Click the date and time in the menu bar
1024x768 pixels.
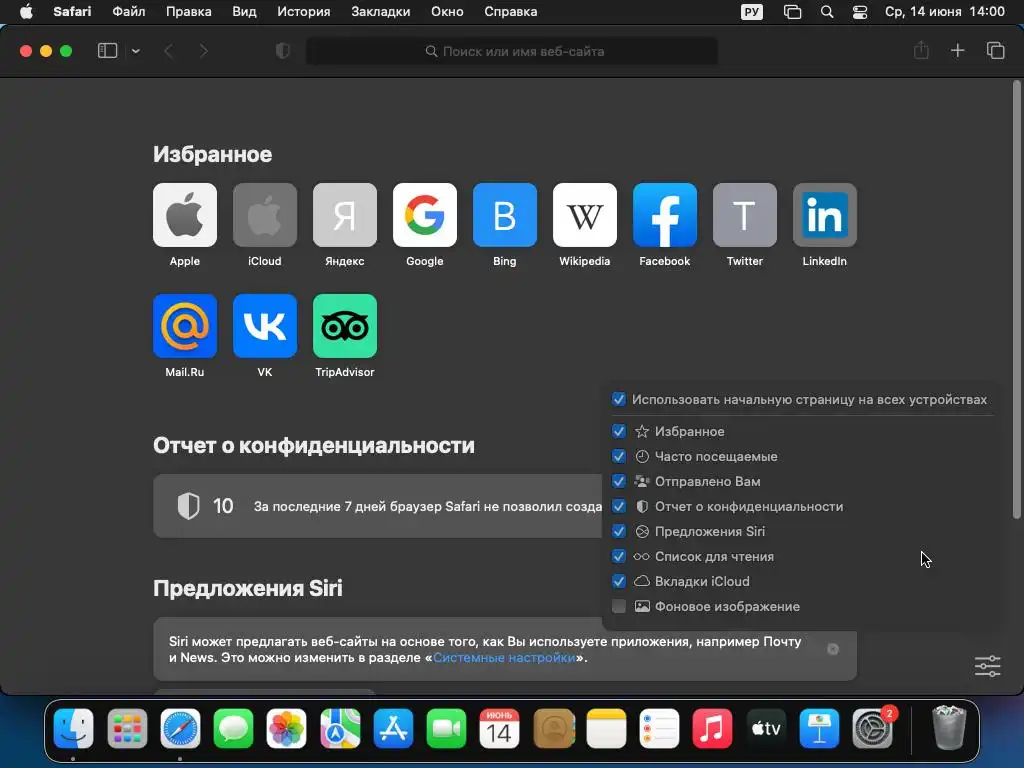pyautogui.click(x=944, y=12)
